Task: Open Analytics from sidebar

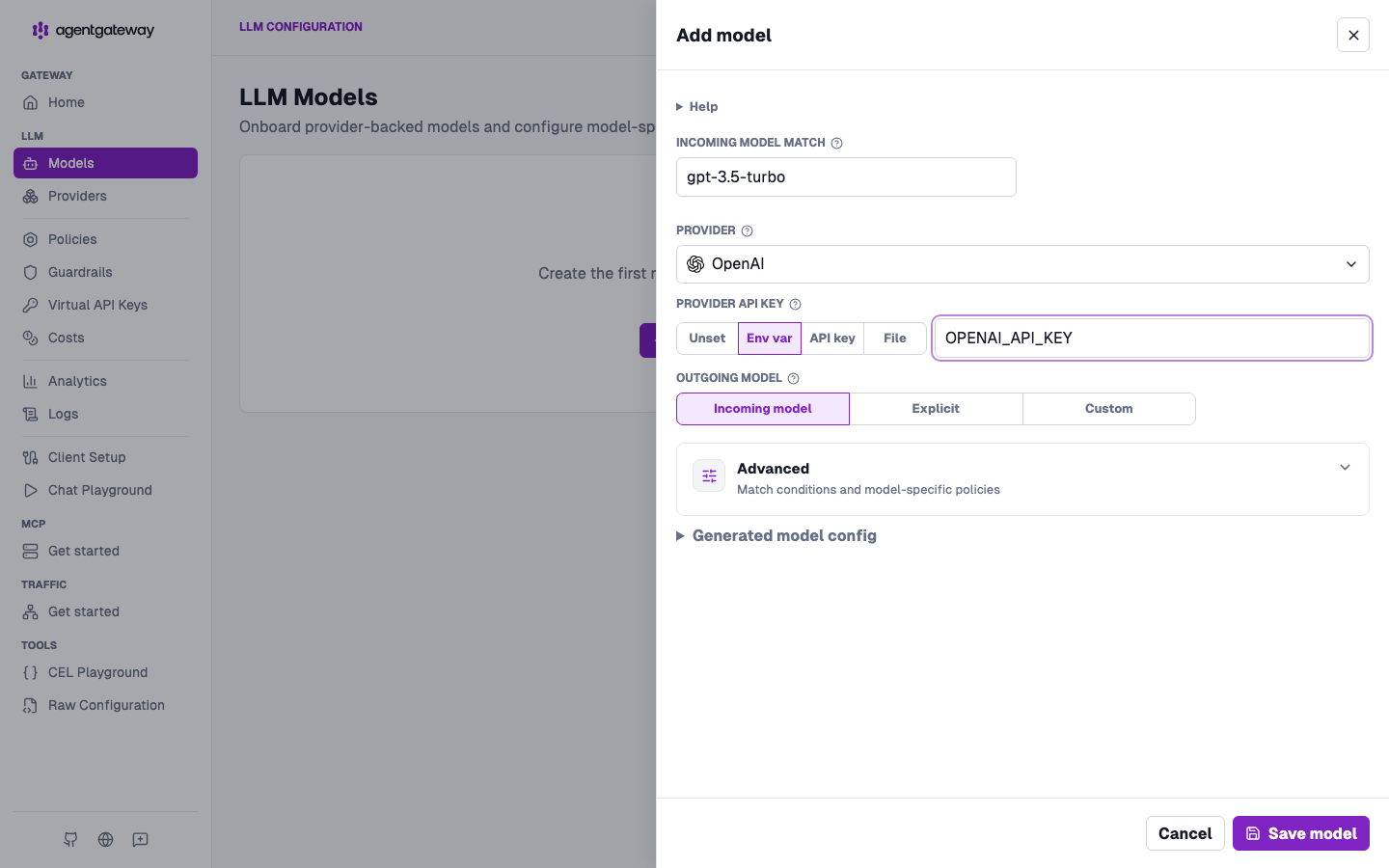Action: click(x=105, y=381)
